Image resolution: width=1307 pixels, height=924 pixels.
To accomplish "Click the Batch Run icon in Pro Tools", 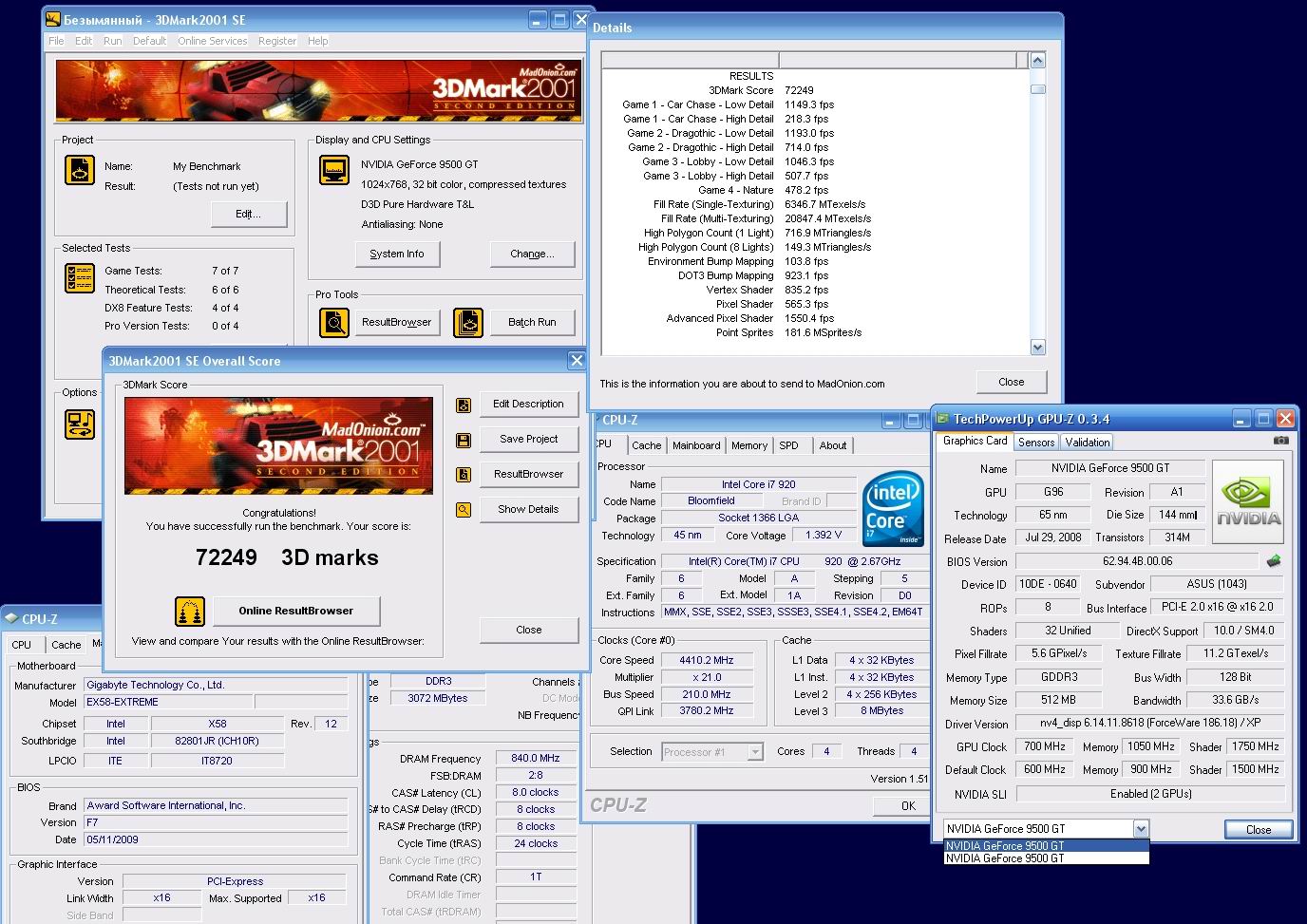I will (x=468, y=323).
